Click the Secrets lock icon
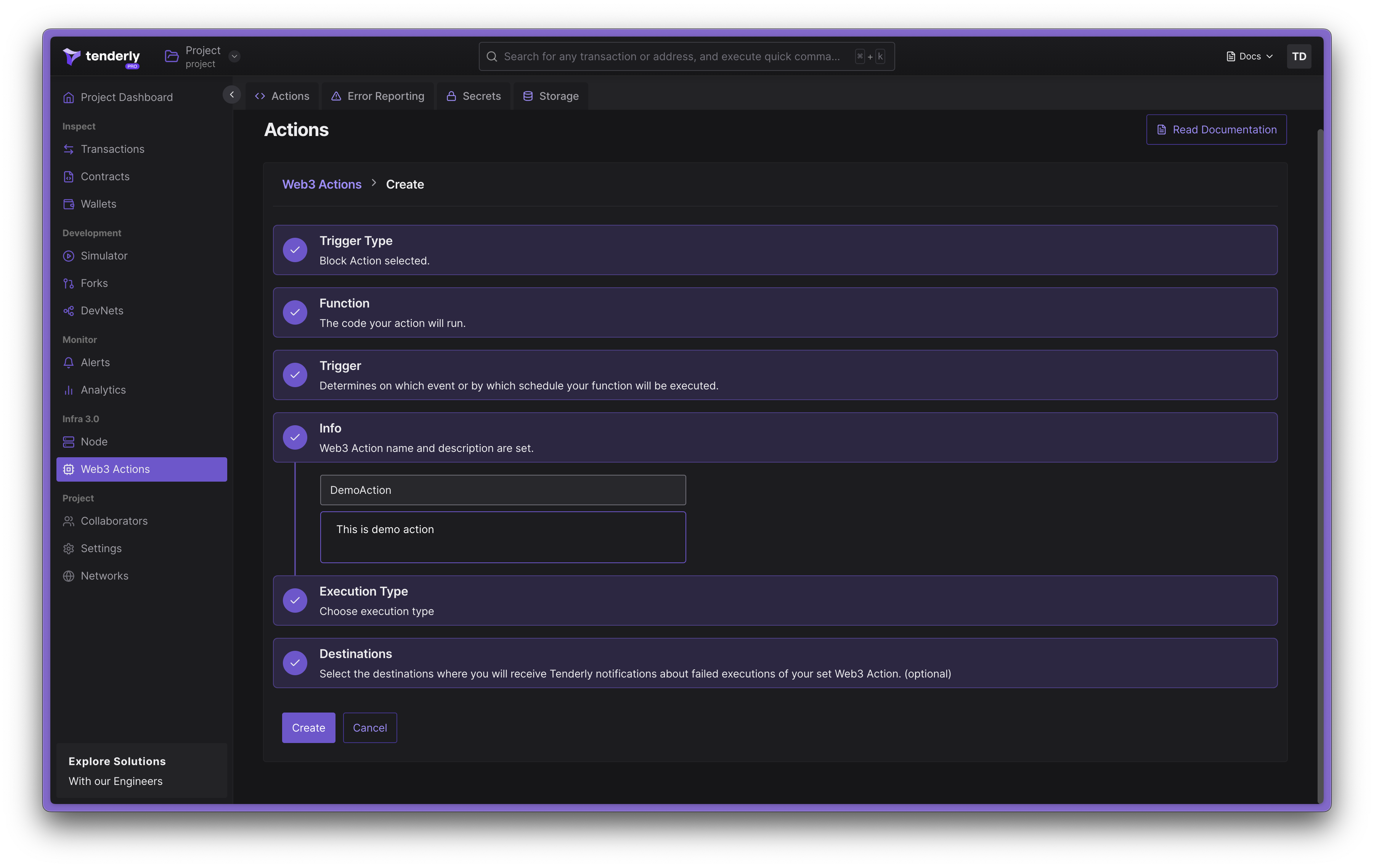 point(451,96)
